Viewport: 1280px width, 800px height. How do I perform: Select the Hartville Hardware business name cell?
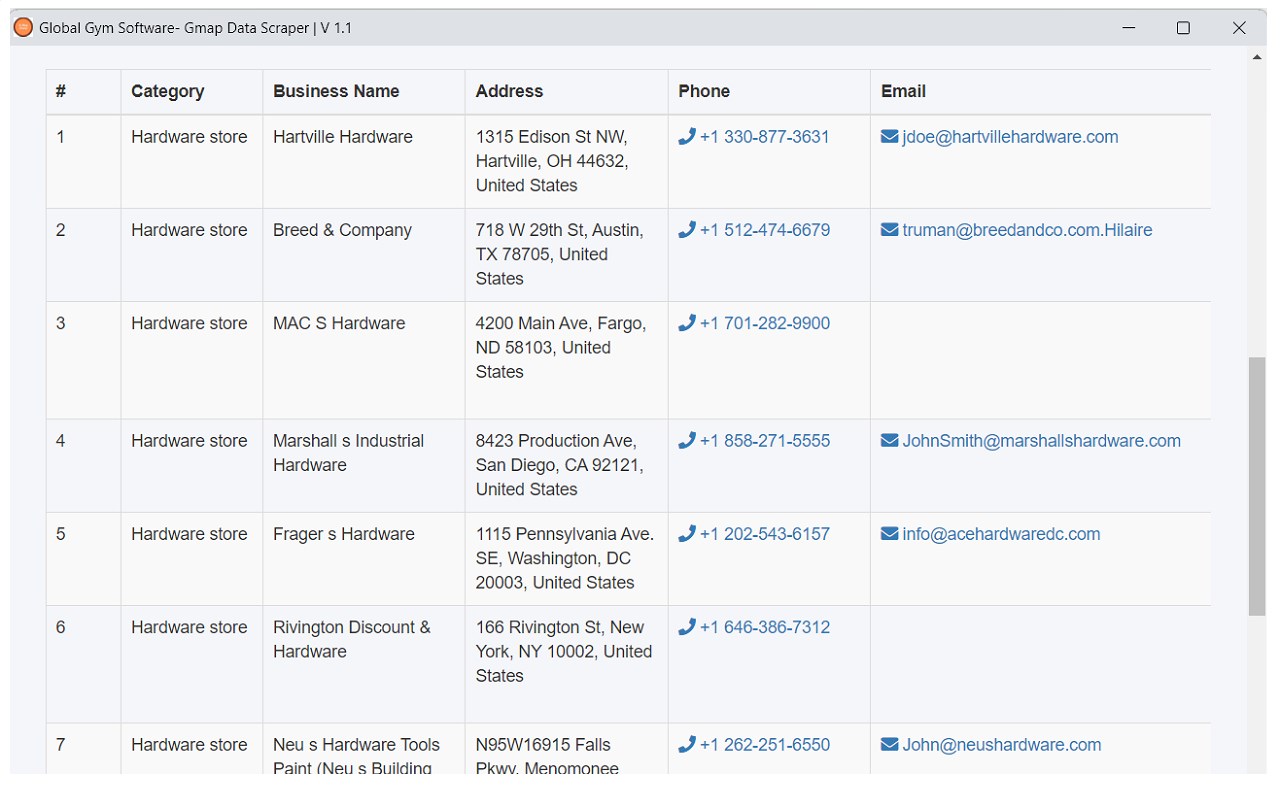[x=343, y=137]
